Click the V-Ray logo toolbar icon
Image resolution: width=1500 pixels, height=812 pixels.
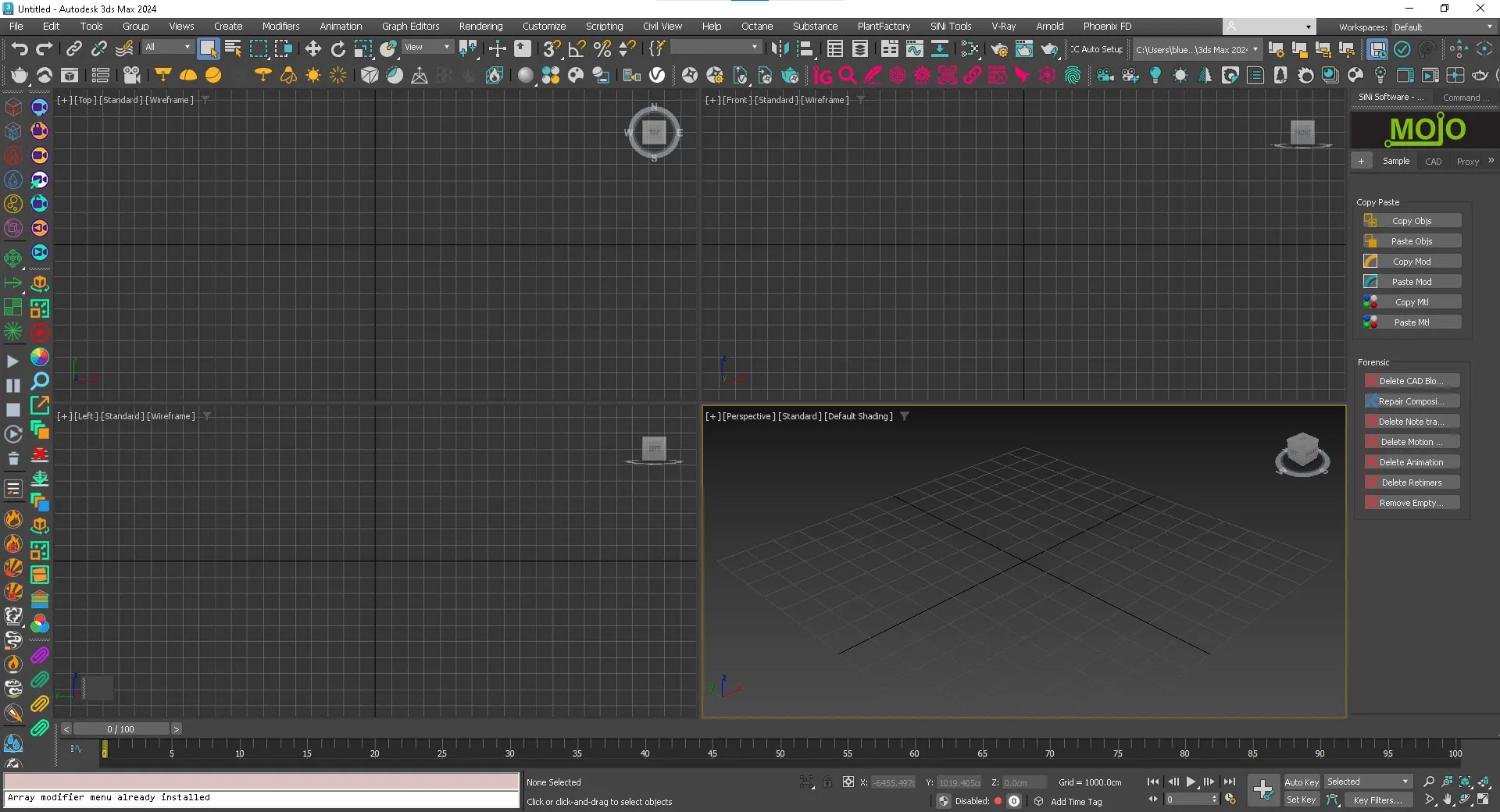(657, 75)
